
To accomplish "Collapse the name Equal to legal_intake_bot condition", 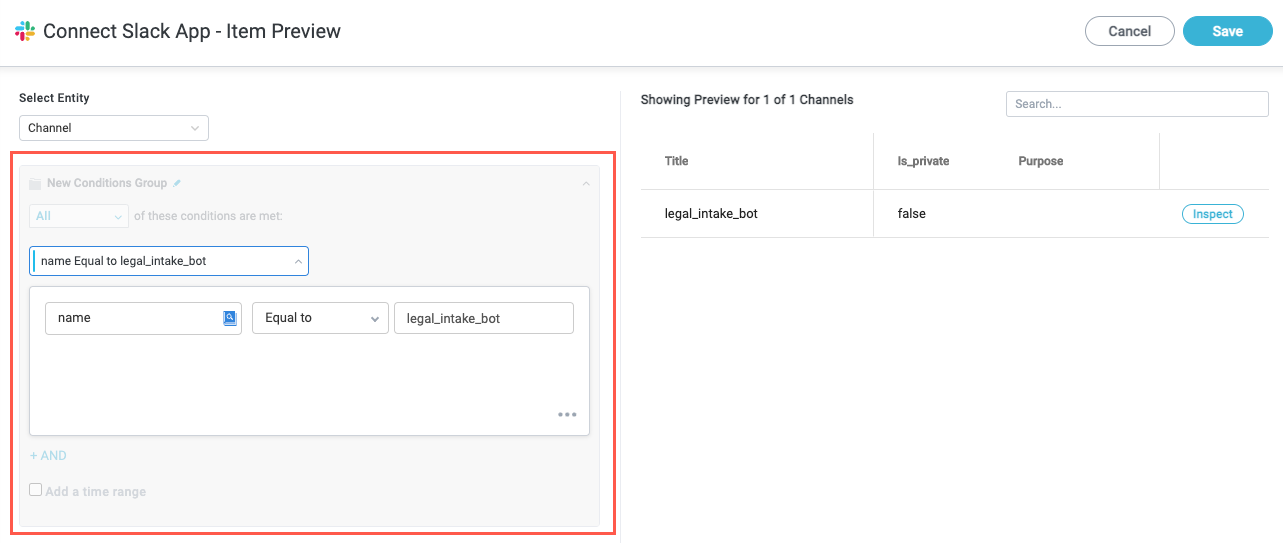I will click(x=298, y=261).
